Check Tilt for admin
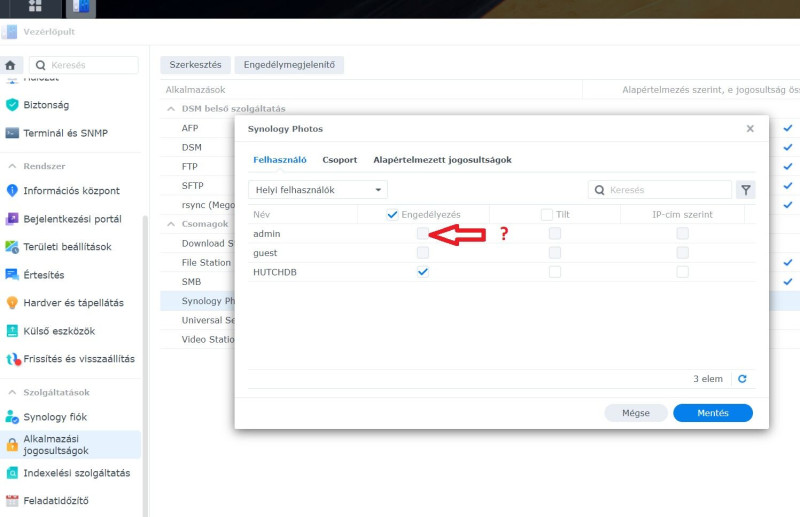The width and height of the screenshot is (800, 517). coord(555,233)
